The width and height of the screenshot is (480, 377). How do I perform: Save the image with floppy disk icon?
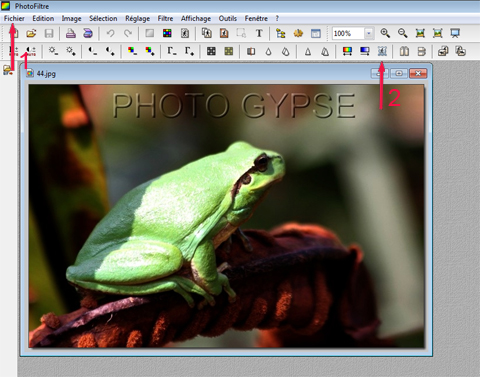pyautogui.click(x=49, y=33)
